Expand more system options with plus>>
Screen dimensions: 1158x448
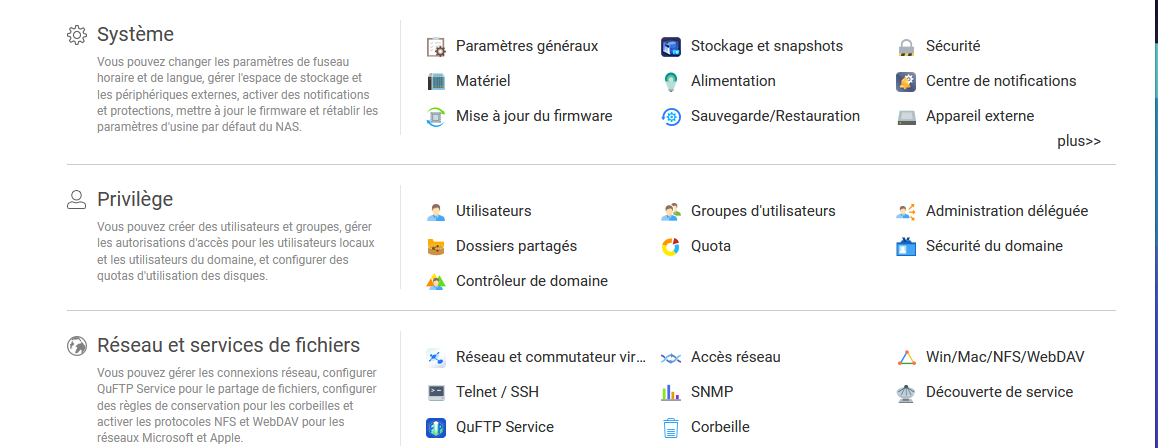(1079, 141)
